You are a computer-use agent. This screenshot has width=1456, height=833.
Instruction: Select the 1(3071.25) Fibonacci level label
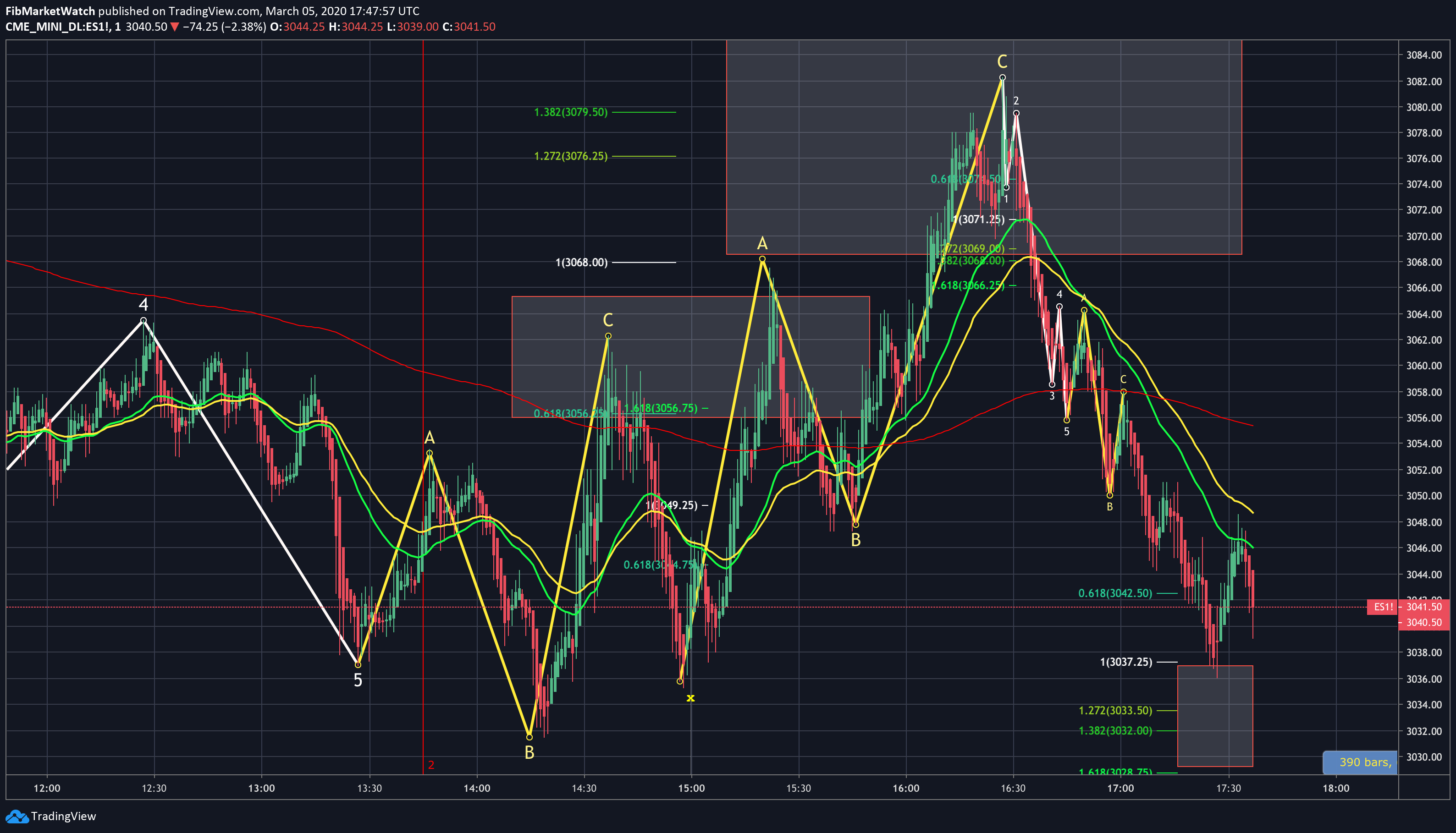click(x=979, y=219)
